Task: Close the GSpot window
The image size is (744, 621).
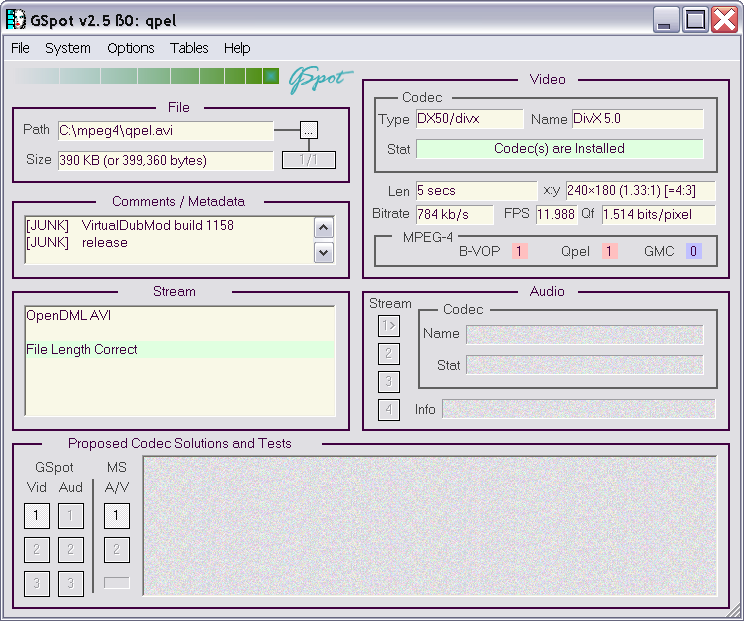Action: point(724,20)
